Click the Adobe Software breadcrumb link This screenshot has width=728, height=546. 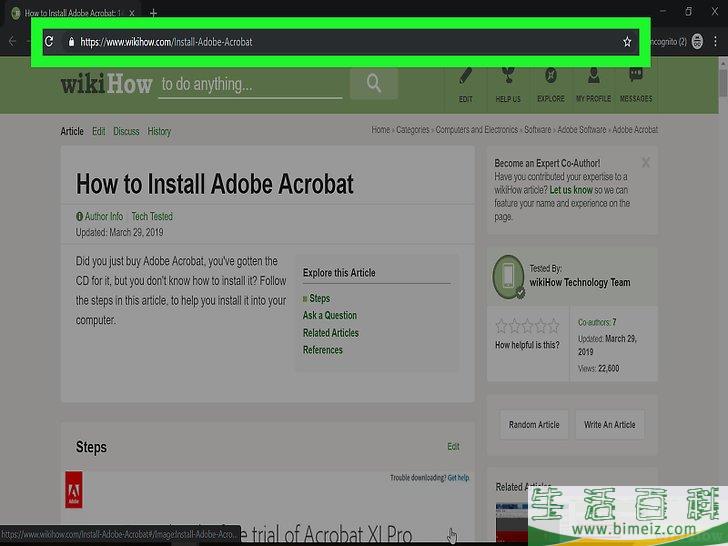(582, 130)
